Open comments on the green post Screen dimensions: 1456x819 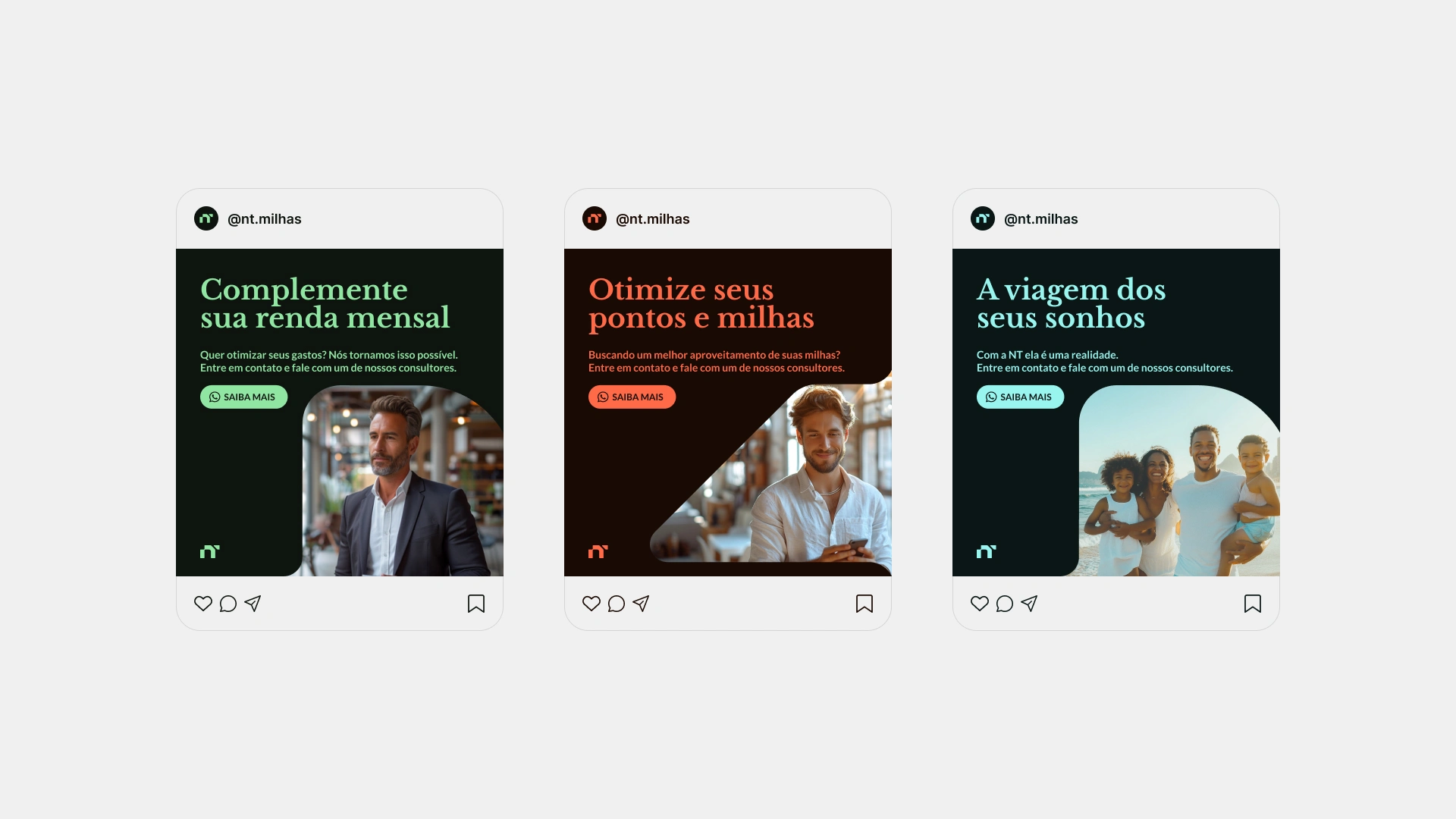[227, 604]
